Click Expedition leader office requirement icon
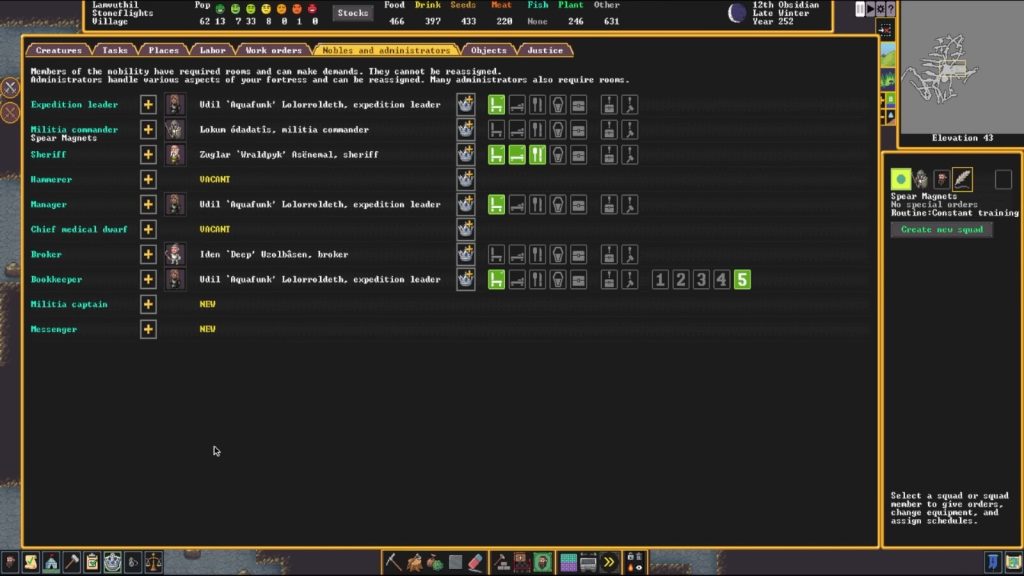 tap(496, 104)
